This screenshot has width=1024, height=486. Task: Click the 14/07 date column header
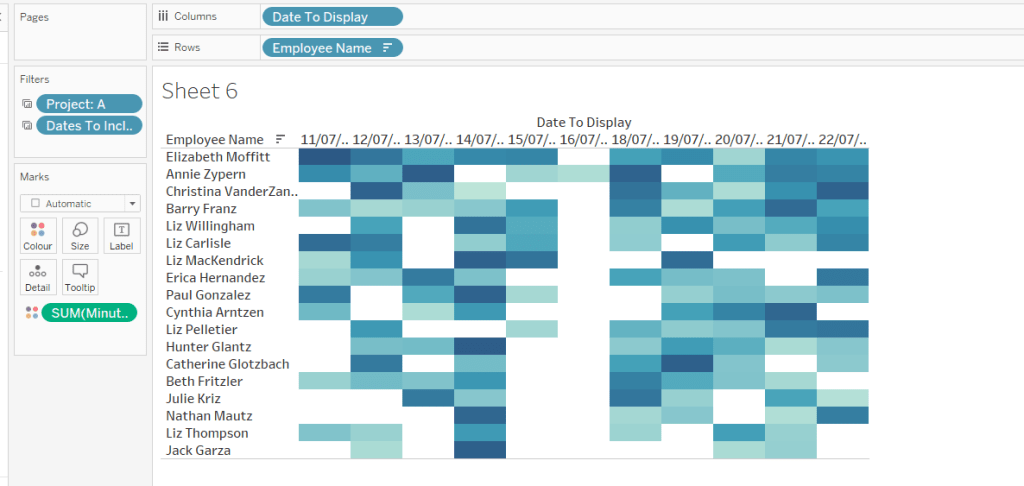479,140
